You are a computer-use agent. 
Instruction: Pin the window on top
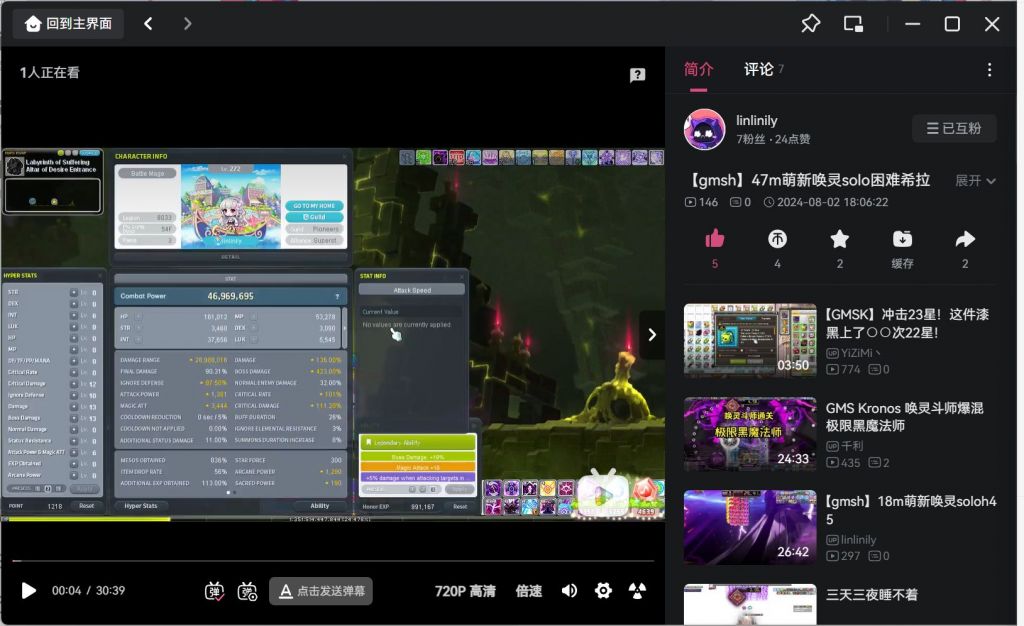coord(810,24)
